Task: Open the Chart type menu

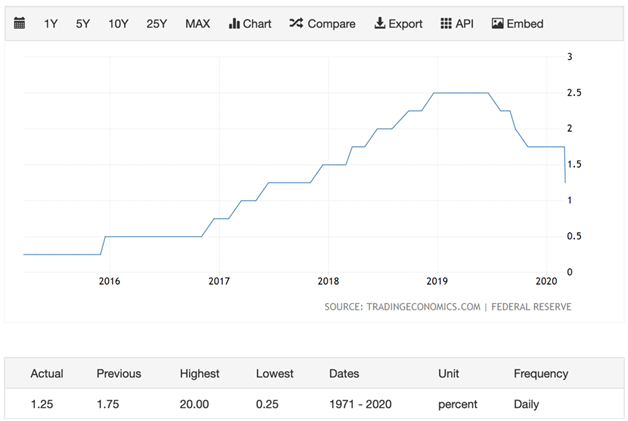Action: click(249, 23)
